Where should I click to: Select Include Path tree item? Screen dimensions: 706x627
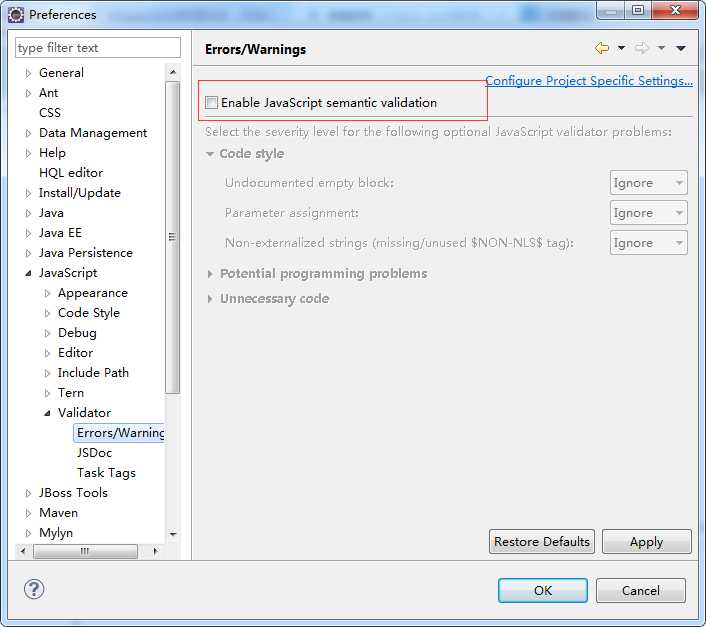[93, 373]
